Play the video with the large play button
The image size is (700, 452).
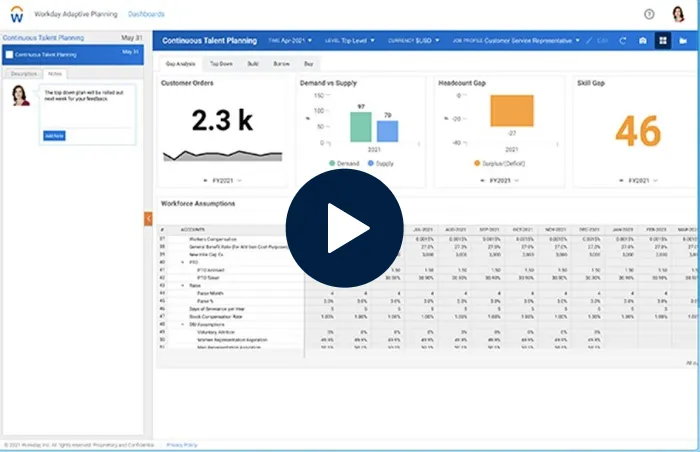pyautogui.click(x=344, y=228)
